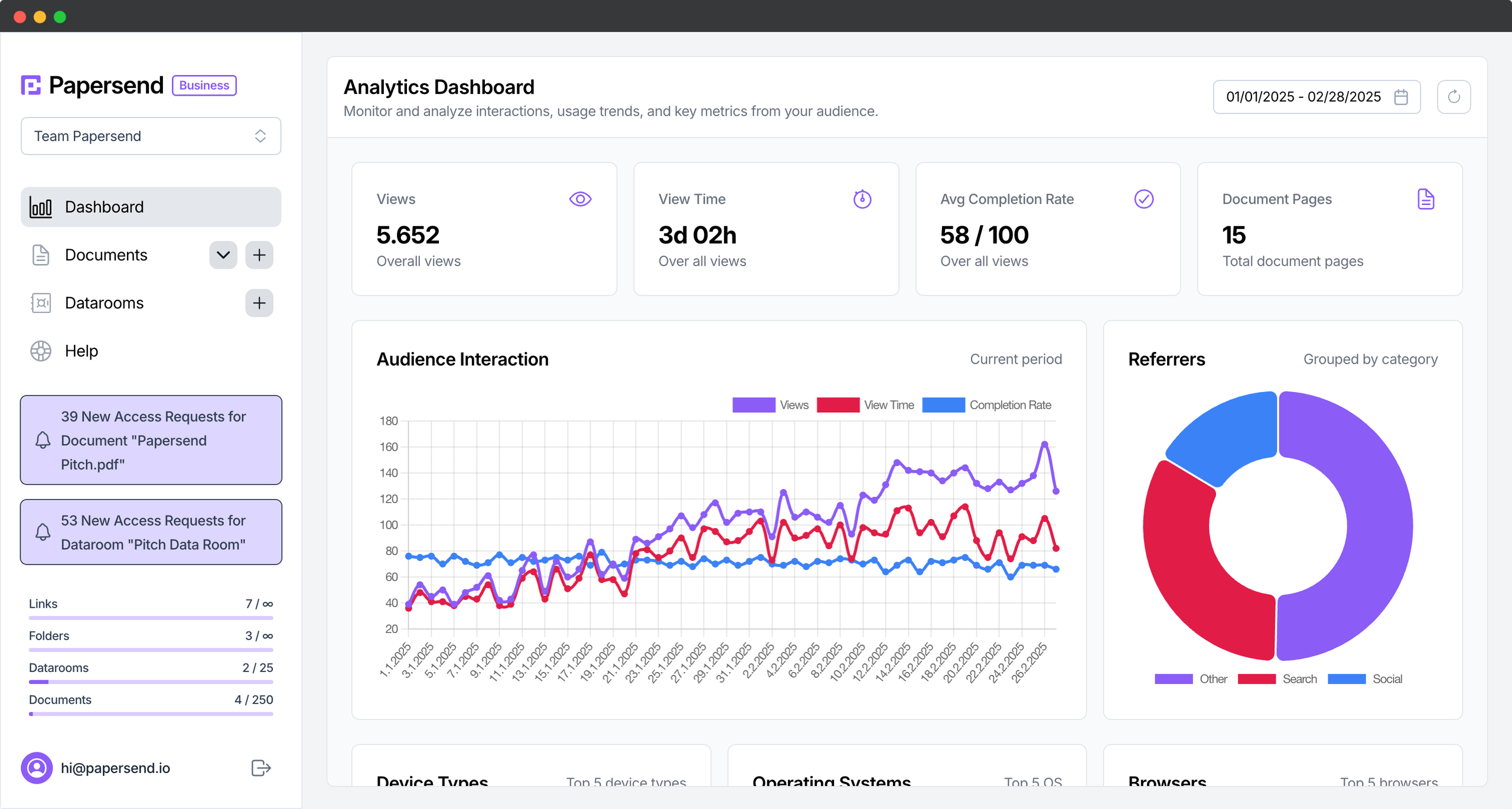Open Documents via the file icon

coord(40,255)
